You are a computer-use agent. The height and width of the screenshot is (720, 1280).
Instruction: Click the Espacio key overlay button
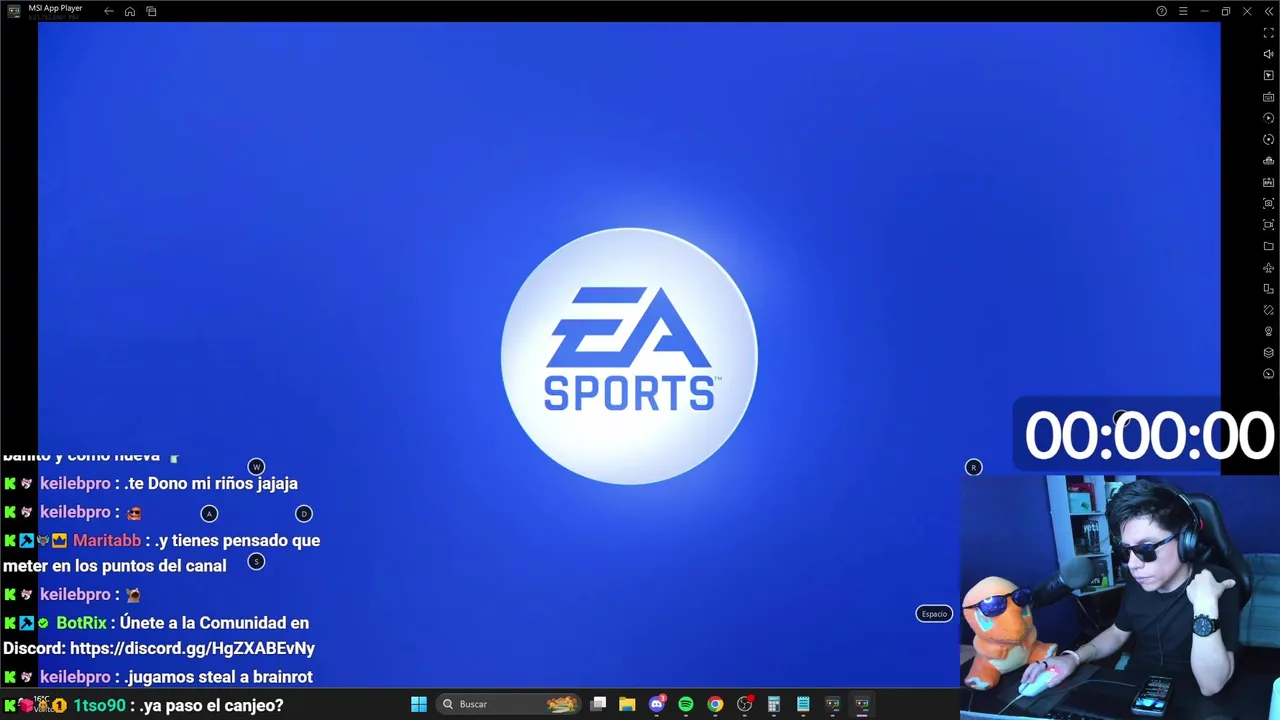[934, 614]
